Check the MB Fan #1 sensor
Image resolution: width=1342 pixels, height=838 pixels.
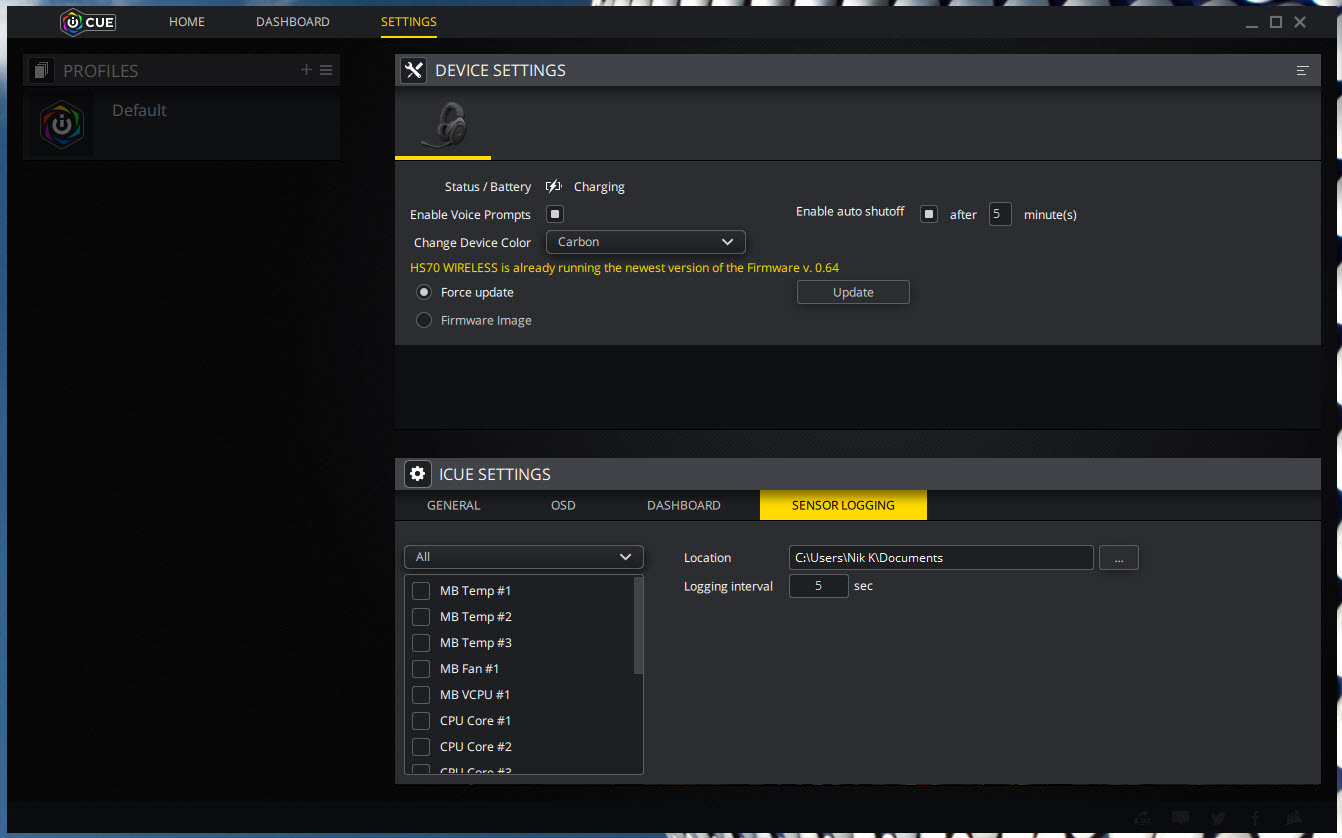pos(421,668)
